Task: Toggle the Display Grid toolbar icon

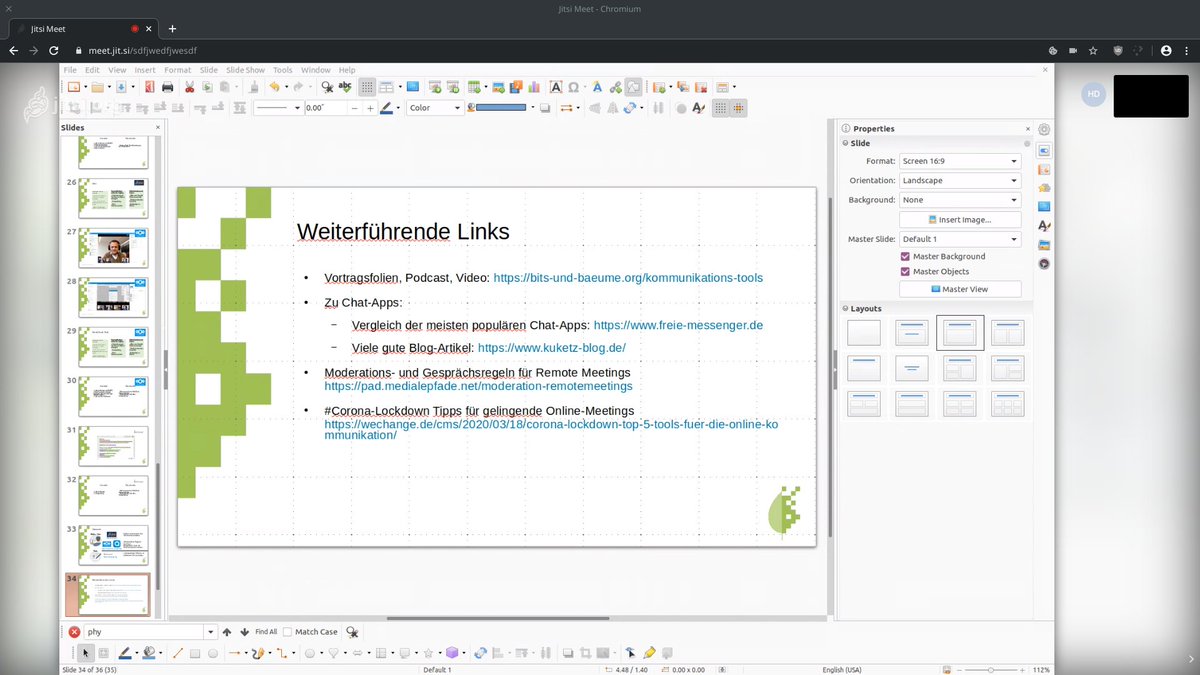Action: click(367, 87)
